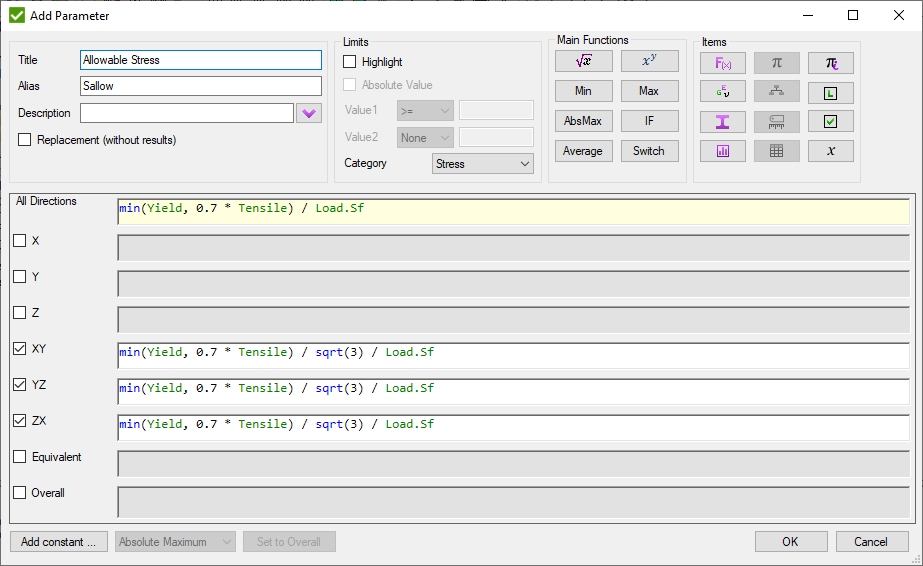The image size is (923, 566).
Task: Insert the square root function
Action: pos(584,61)
